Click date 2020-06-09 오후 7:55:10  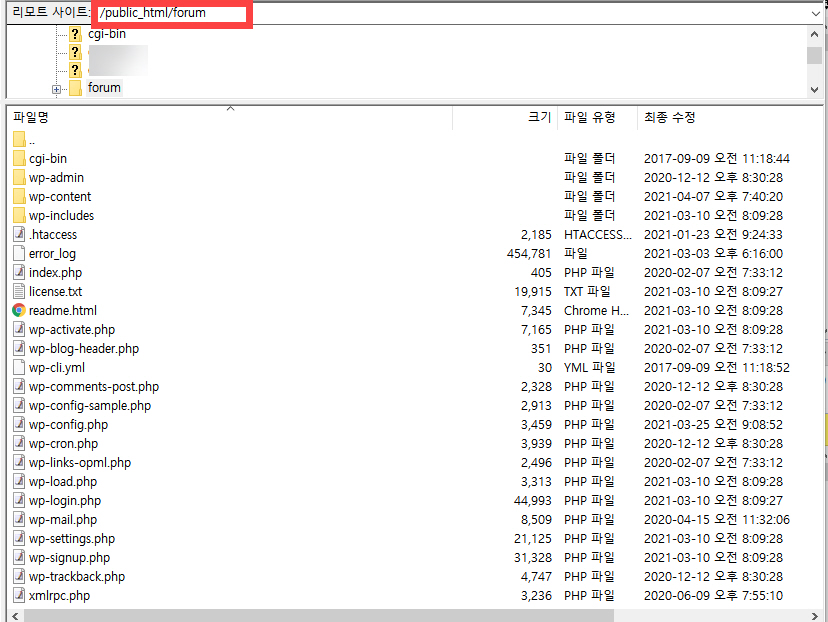[x=713, y=596]
